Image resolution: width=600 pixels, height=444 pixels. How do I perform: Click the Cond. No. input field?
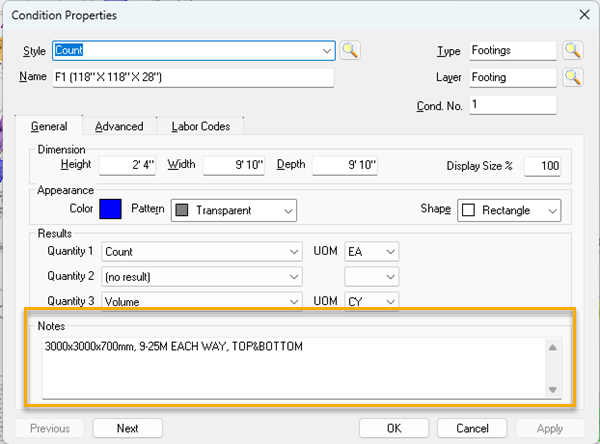coord(513,104)
